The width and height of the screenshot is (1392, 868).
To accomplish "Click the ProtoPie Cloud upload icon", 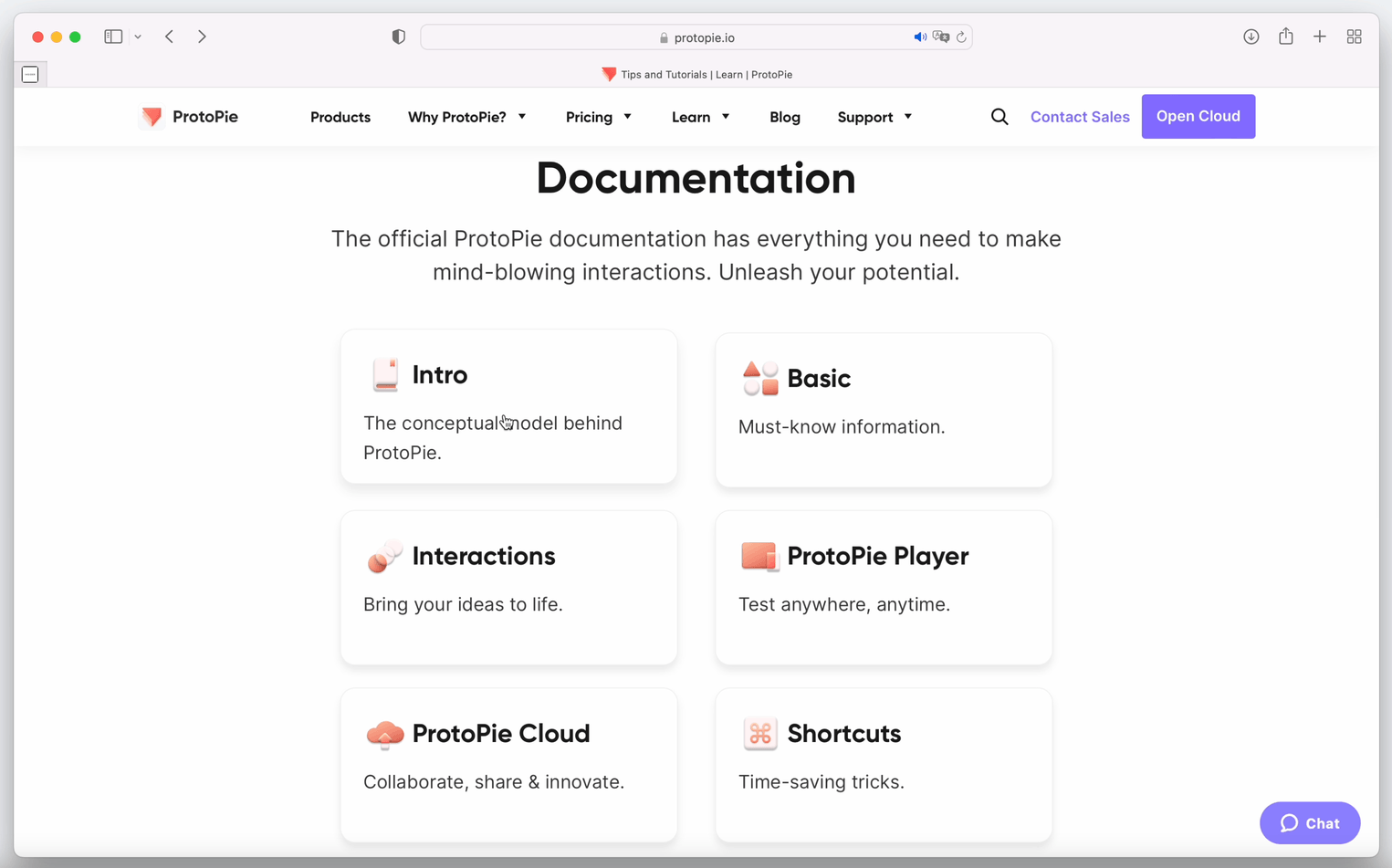I will tap(384, 734).
